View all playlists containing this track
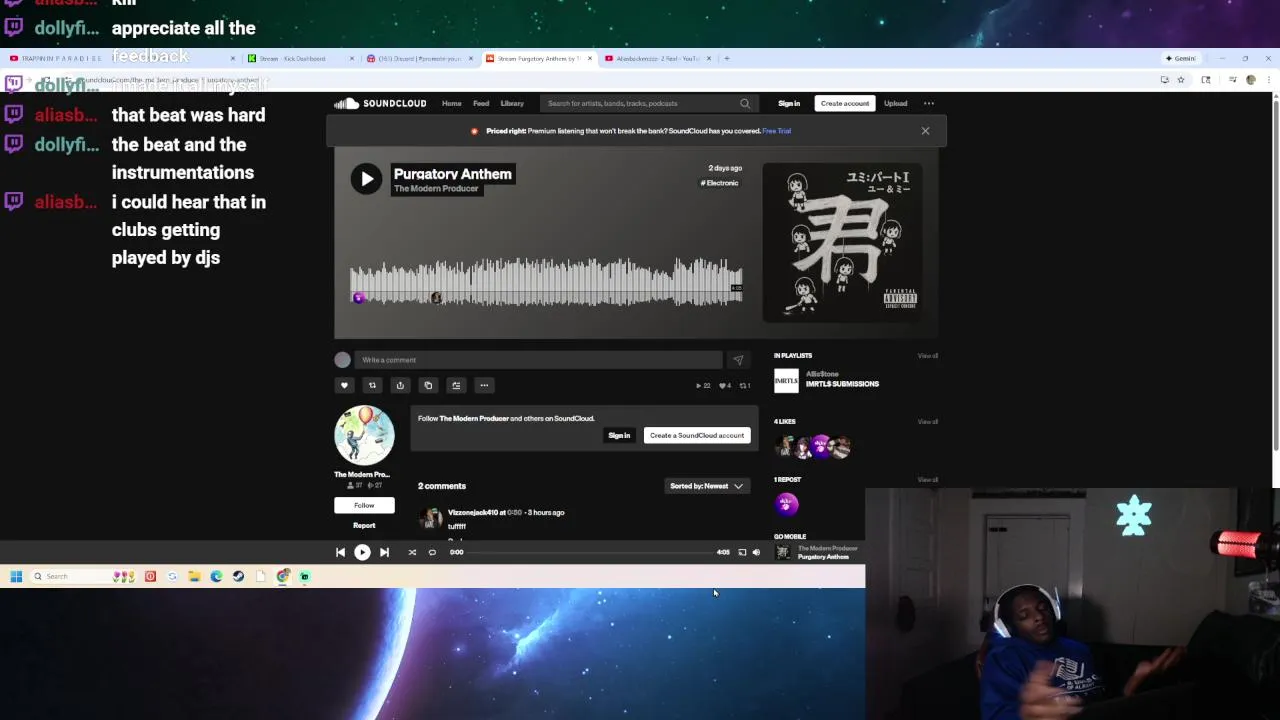This screenshot has height=720, width=1280. click(928, 356)
